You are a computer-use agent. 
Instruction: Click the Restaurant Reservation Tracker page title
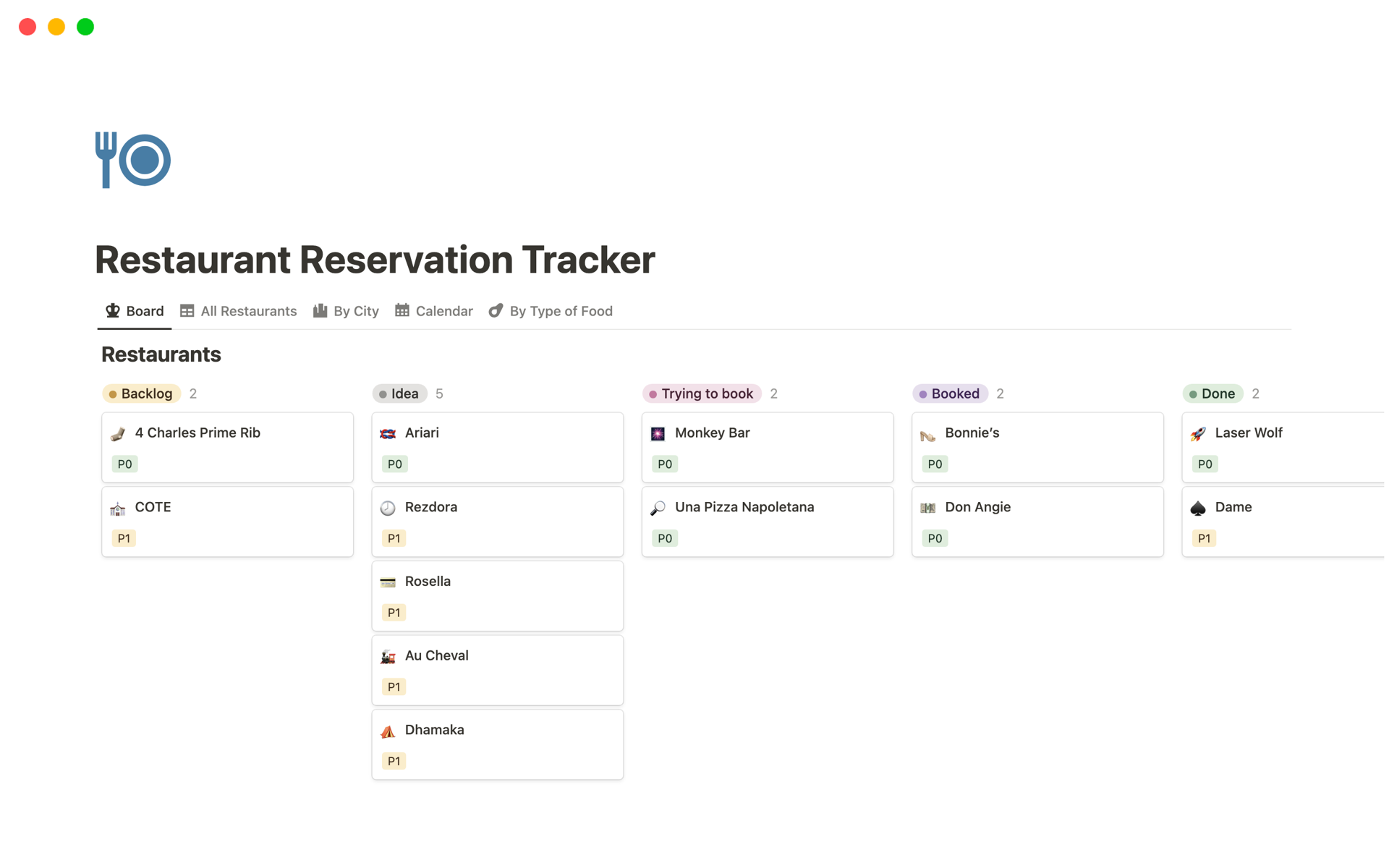click(x=375, y=260)
